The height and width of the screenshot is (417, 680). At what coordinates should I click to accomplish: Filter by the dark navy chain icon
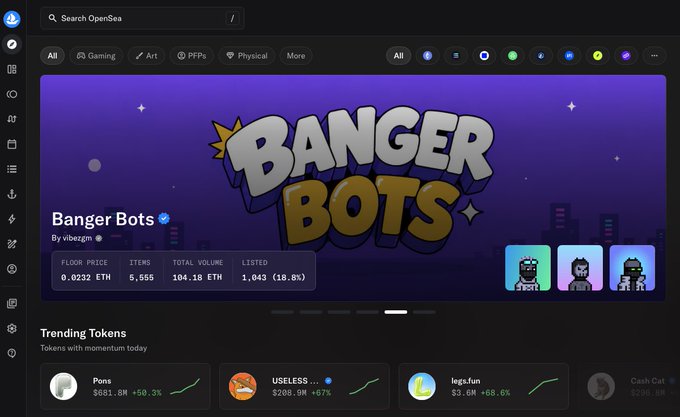tap(541, 55)
